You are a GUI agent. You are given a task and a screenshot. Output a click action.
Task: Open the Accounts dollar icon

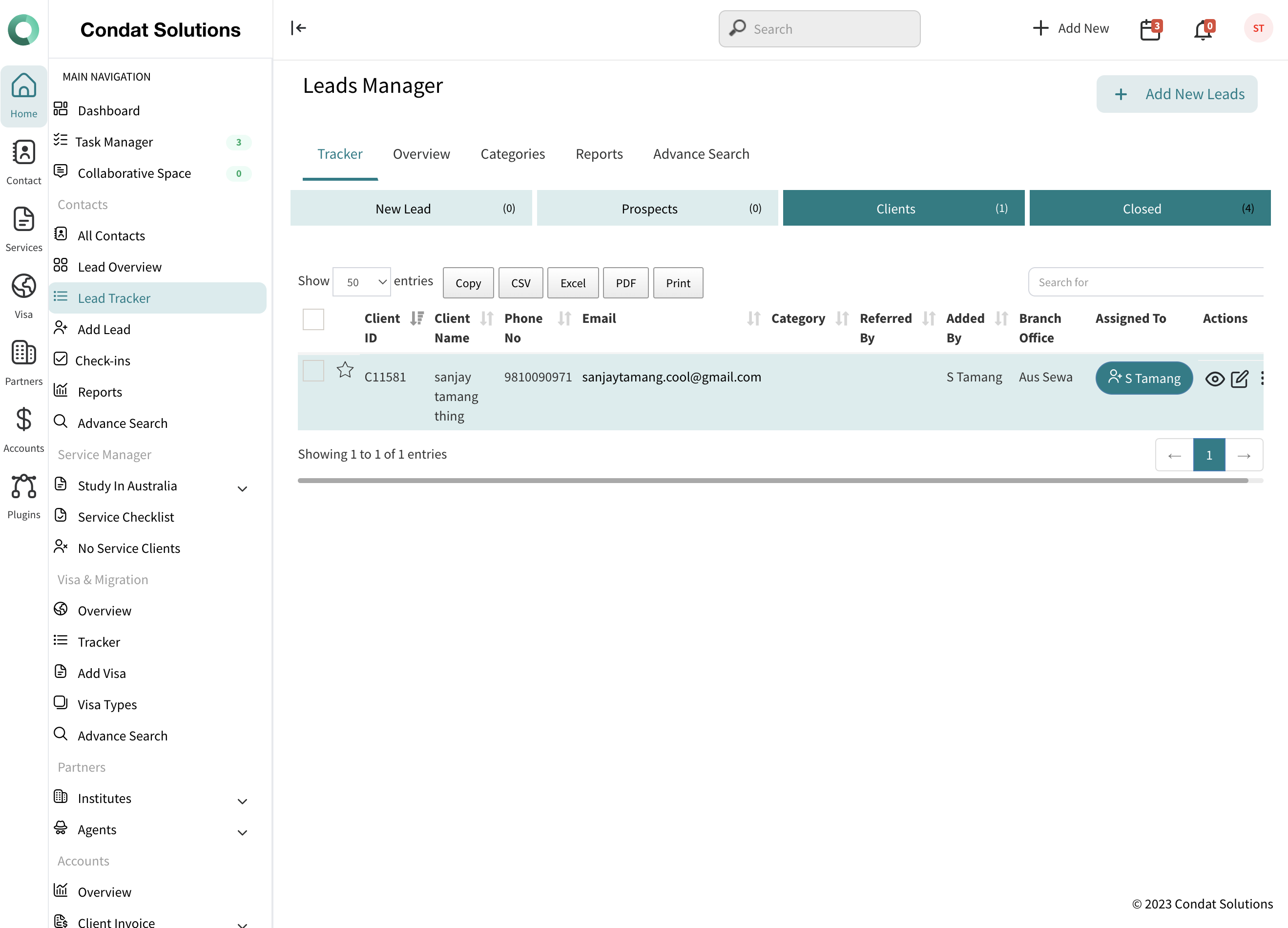24,430
